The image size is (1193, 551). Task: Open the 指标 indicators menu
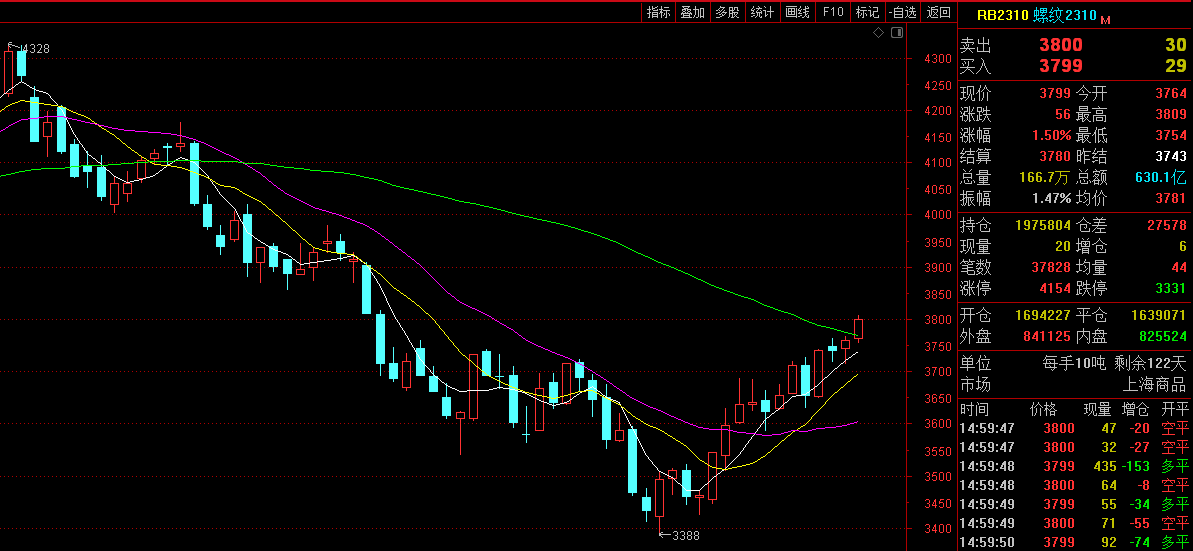(659, 12)
